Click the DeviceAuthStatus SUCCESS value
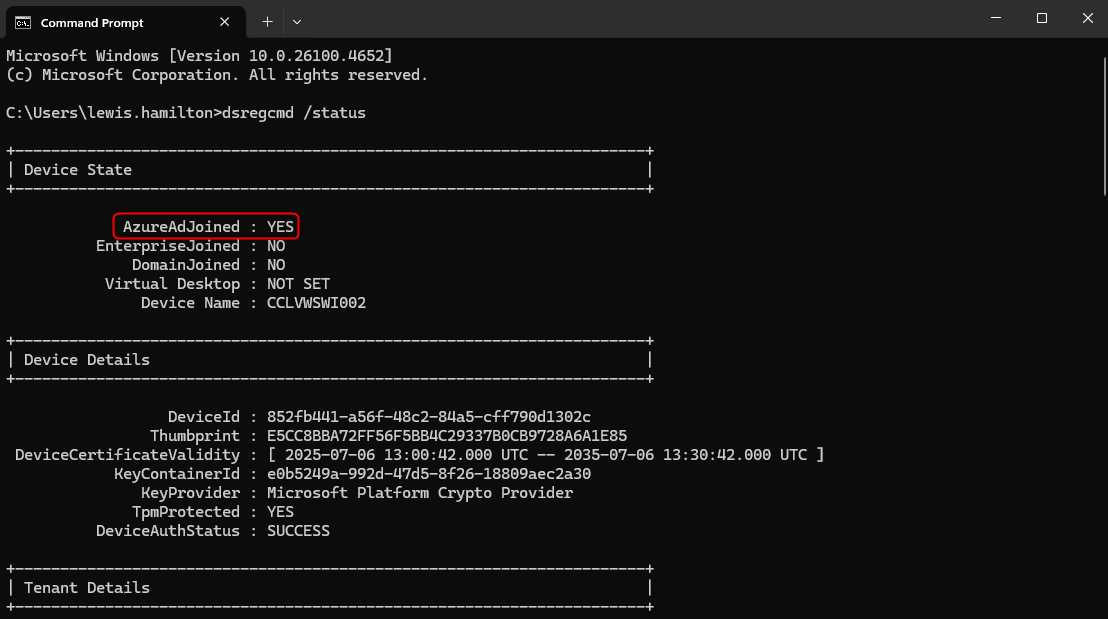This screenshot has height=619, width=1108. (x=298, y=531)
